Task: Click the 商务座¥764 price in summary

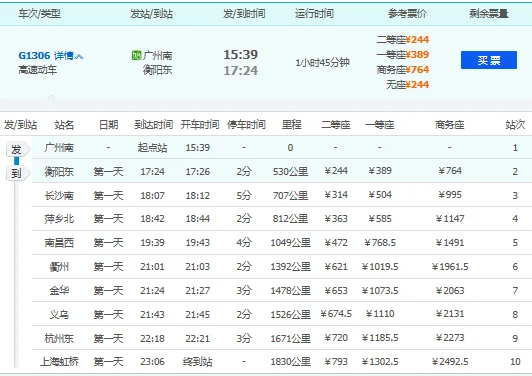Action: point(403,70)
